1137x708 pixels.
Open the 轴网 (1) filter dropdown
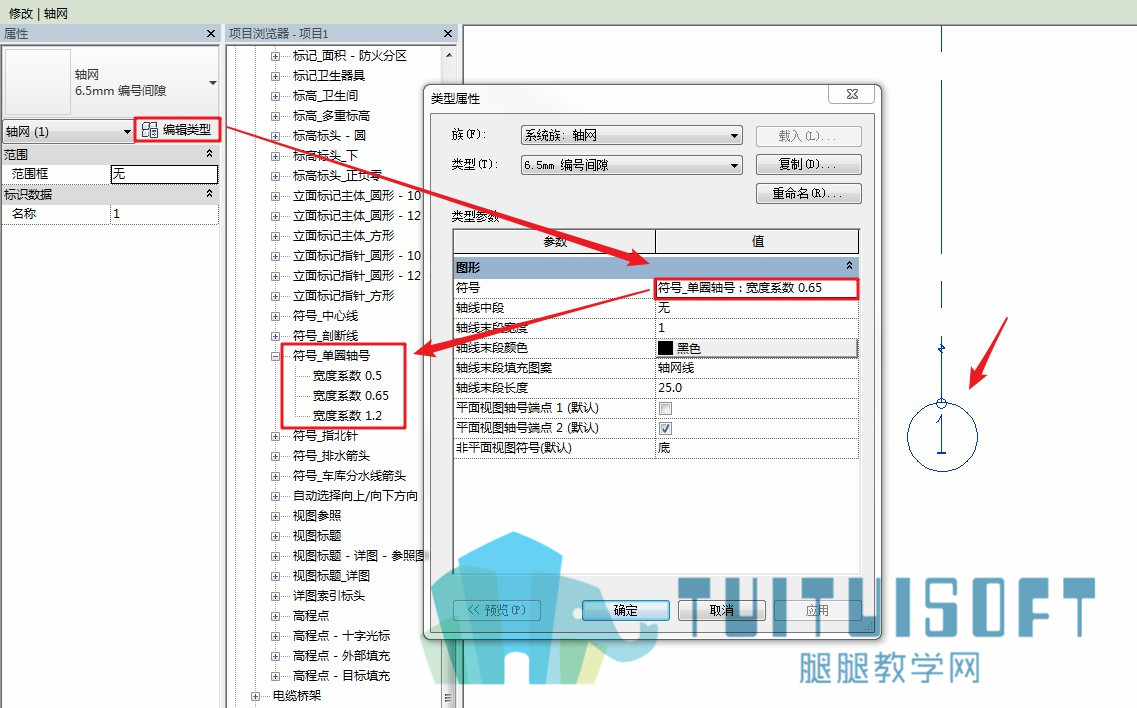coord(68,131)
